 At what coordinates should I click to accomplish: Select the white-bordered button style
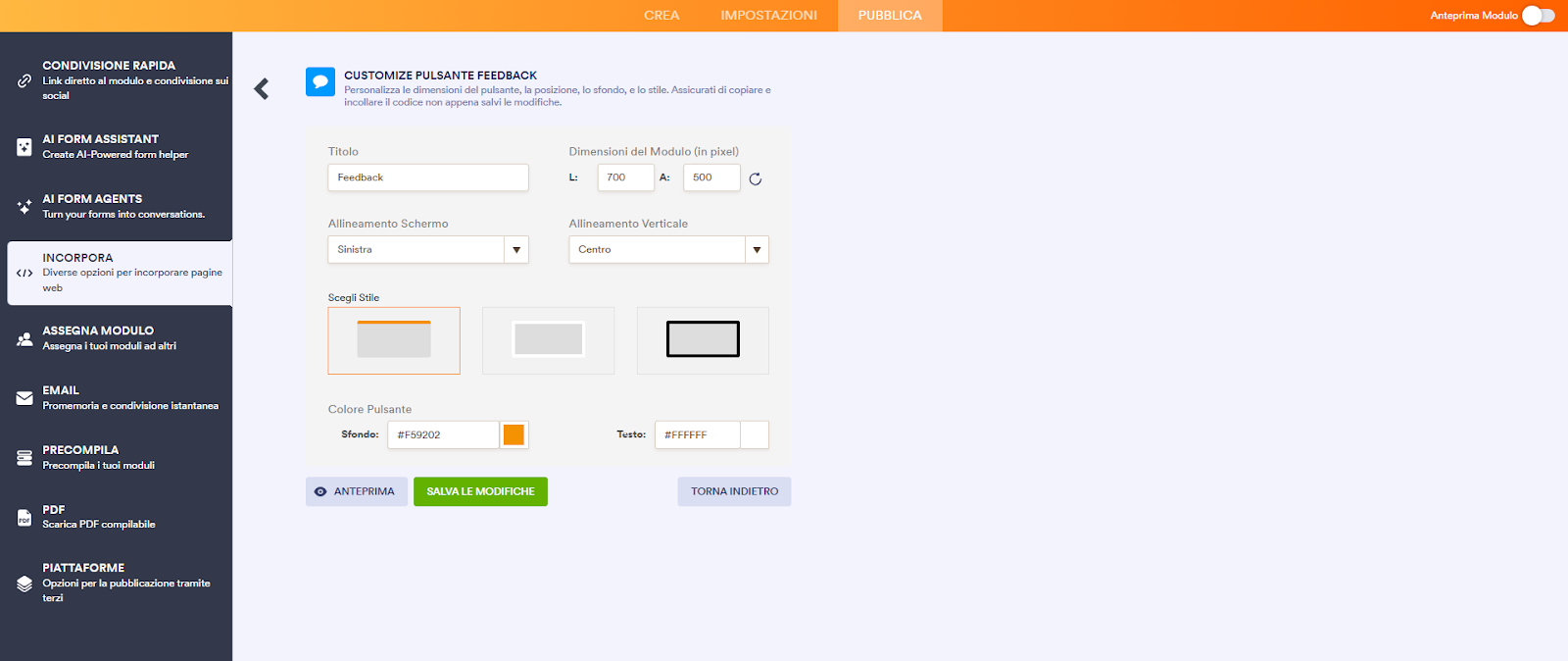coord(549,340)
